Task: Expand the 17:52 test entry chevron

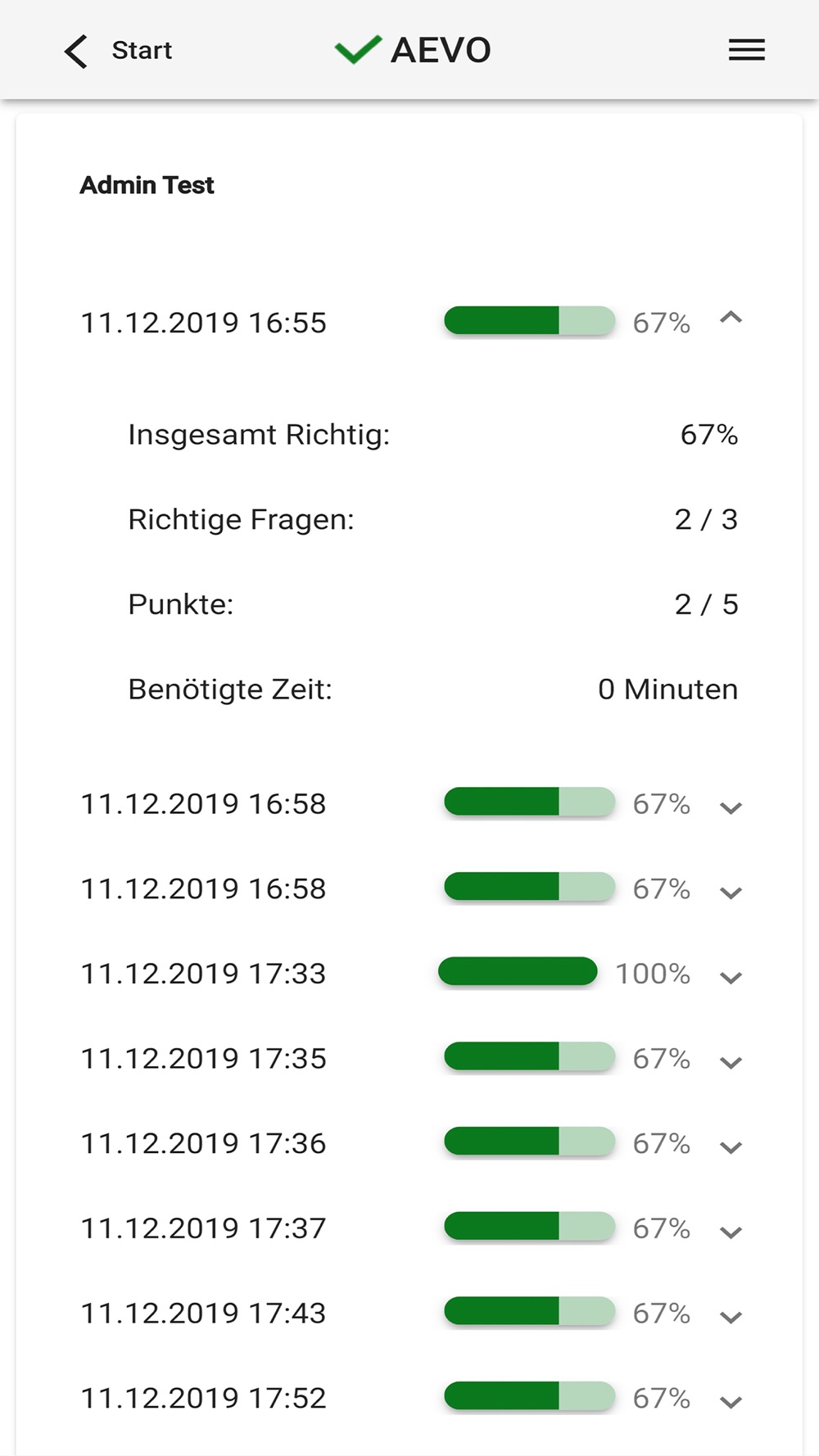Action: click(x=731, y=1402)
